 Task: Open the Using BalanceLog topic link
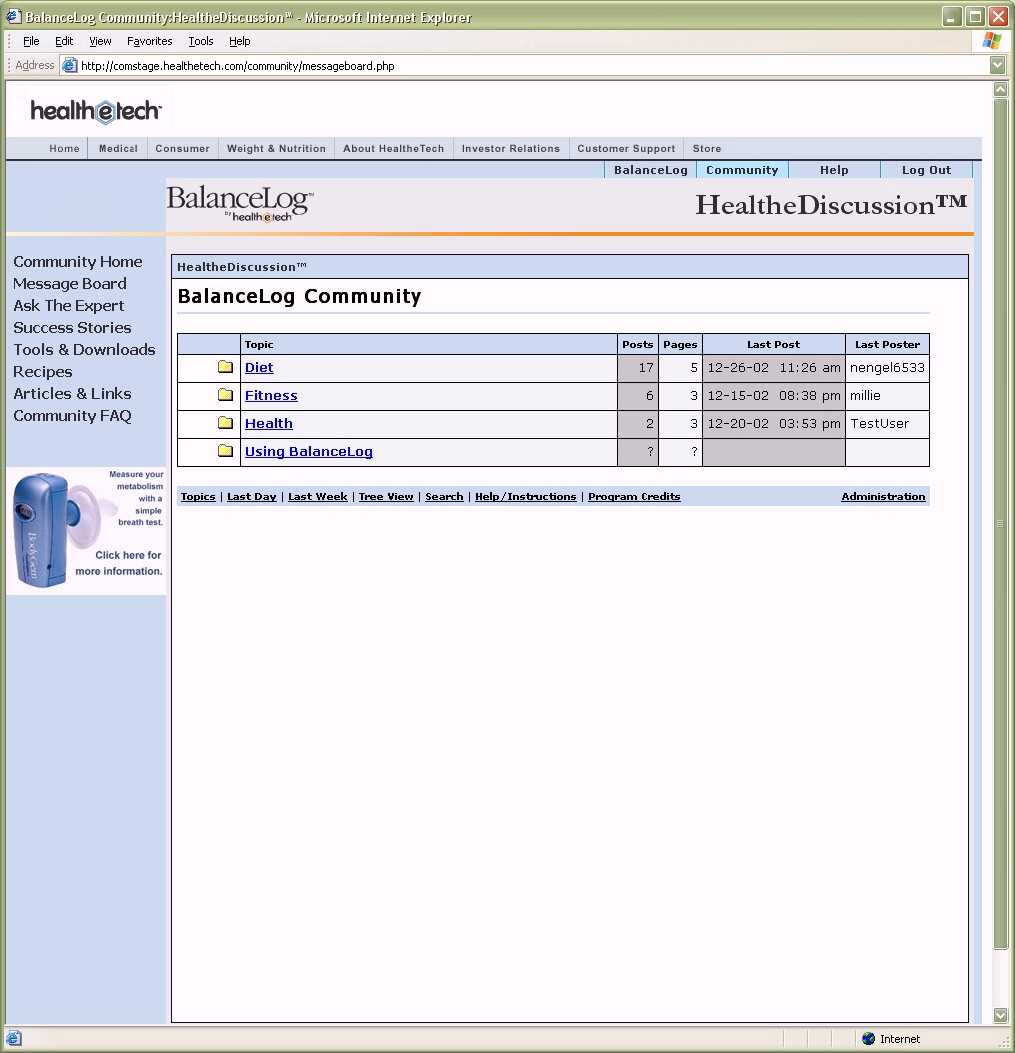click(x=309, y=451)
